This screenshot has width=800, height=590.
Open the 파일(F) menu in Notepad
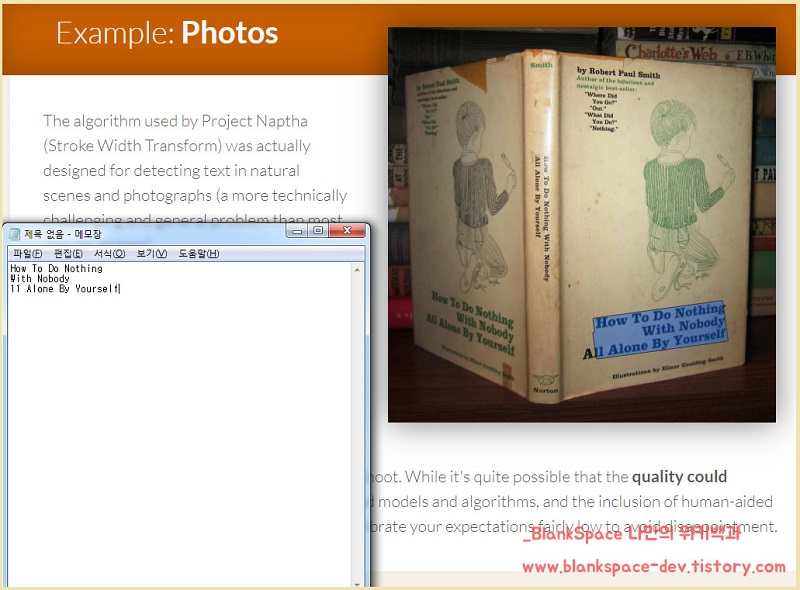point(28,254)
